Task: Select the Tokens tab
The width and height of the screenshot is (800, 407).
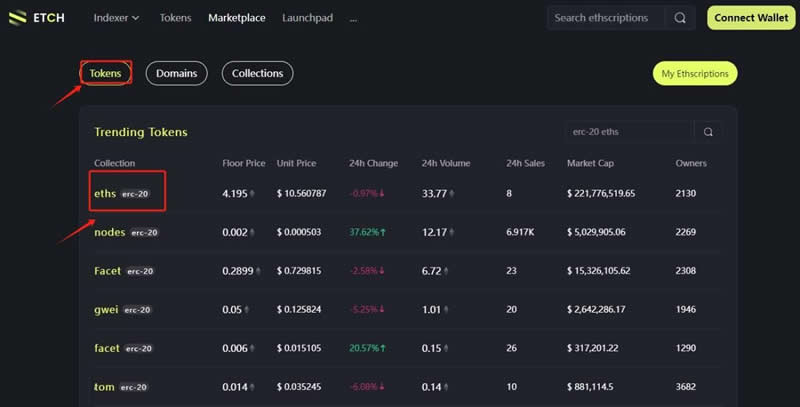Action: (x=105, y=73)
